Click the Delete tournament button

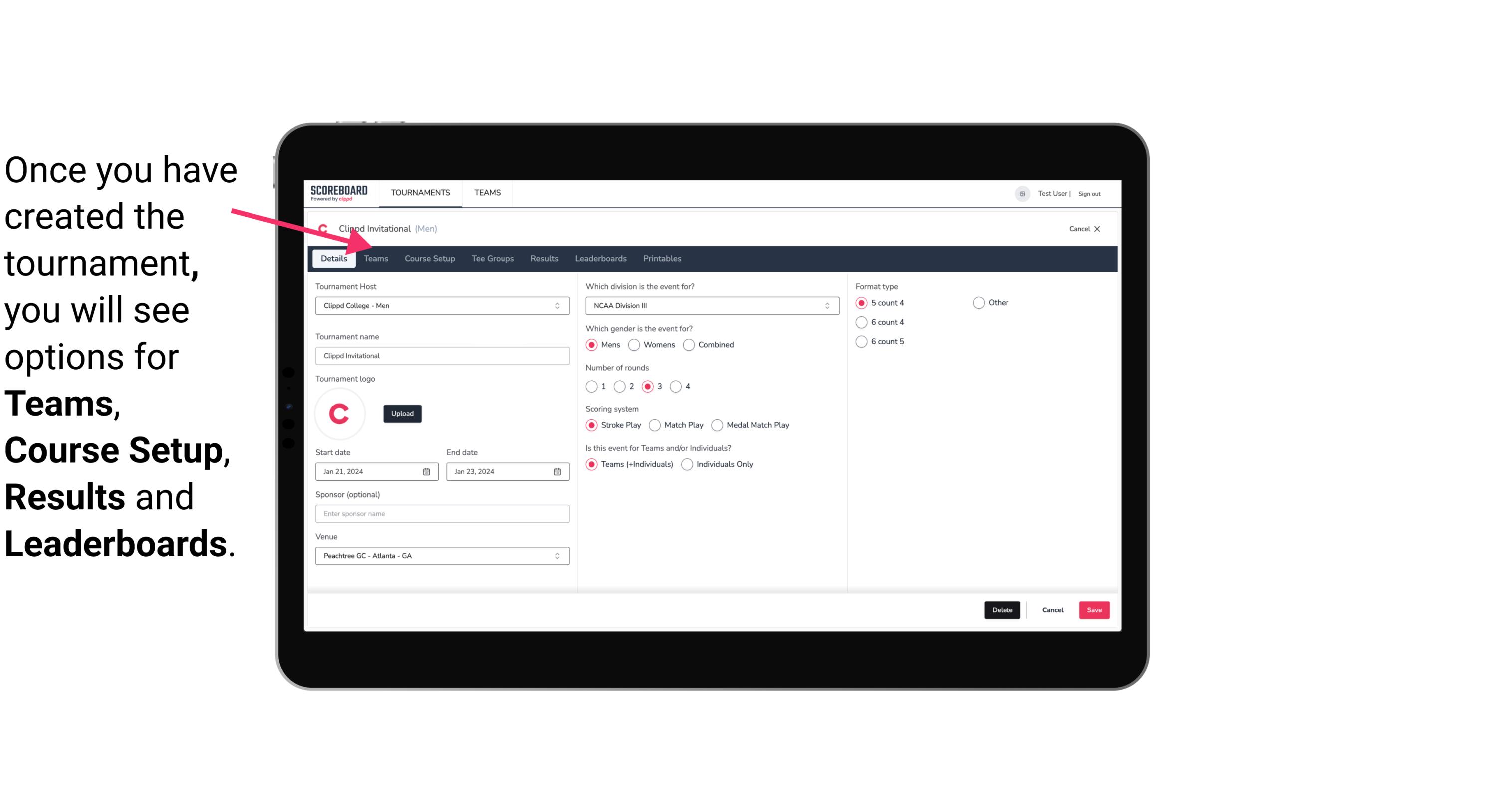click(1001, 610)
